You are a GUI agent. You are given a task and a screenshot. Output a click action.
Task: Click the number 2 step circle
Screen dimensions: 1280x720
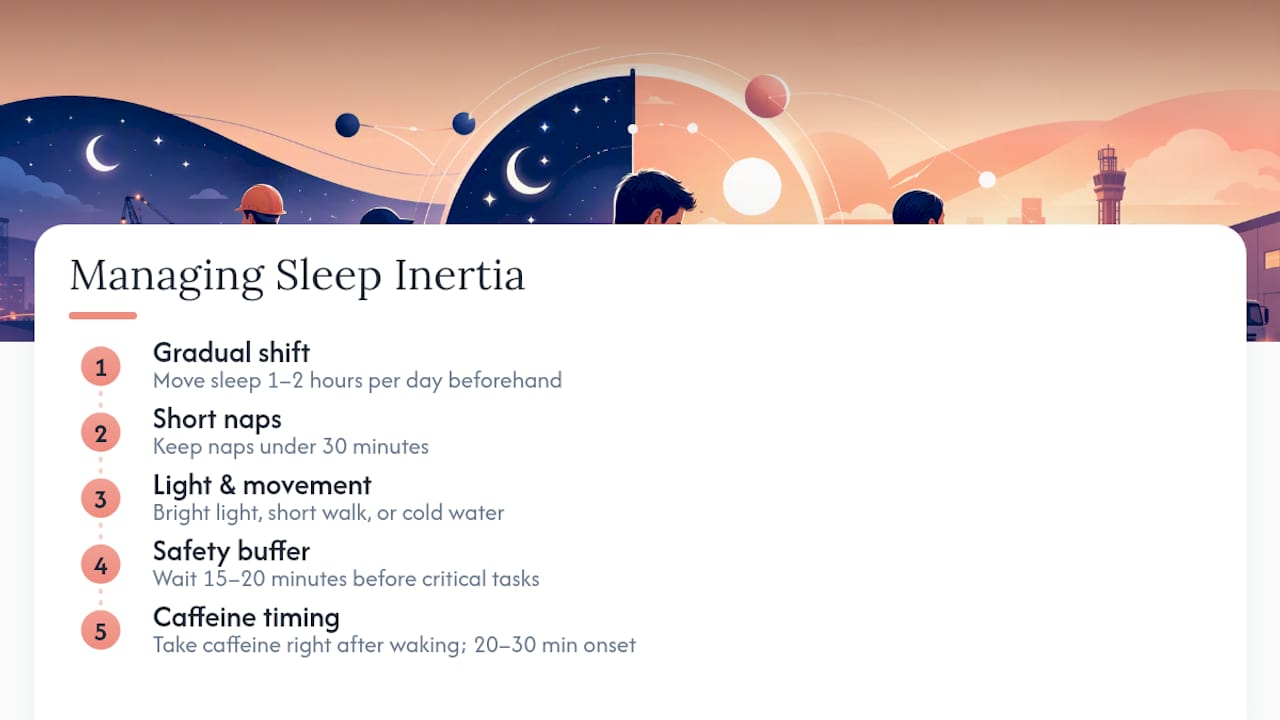[x=100, y=433]
